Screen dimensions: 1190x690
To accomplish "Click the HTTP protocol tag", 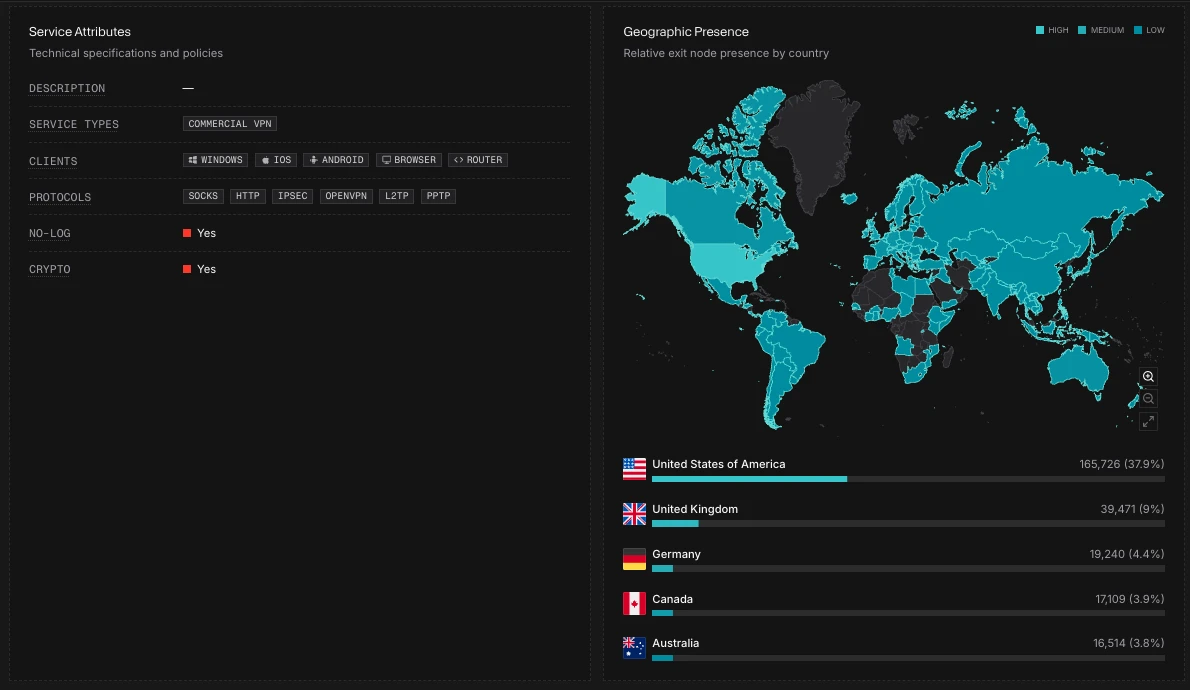I will pos(248,196).
